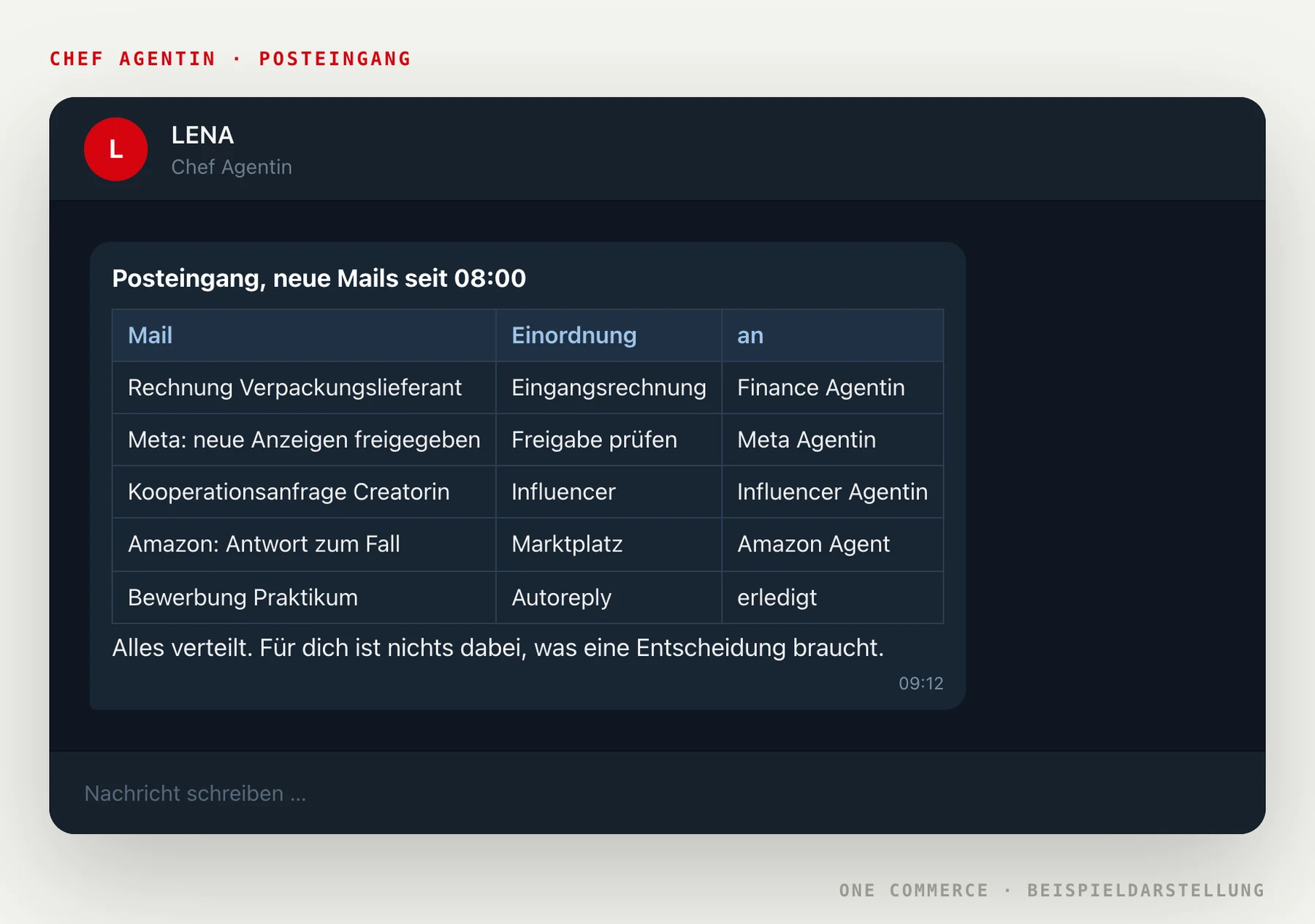Image resolution: width=1315 pixels, height=924 pixels.
Task: Click the Mail column header
Action: point(304,335)
